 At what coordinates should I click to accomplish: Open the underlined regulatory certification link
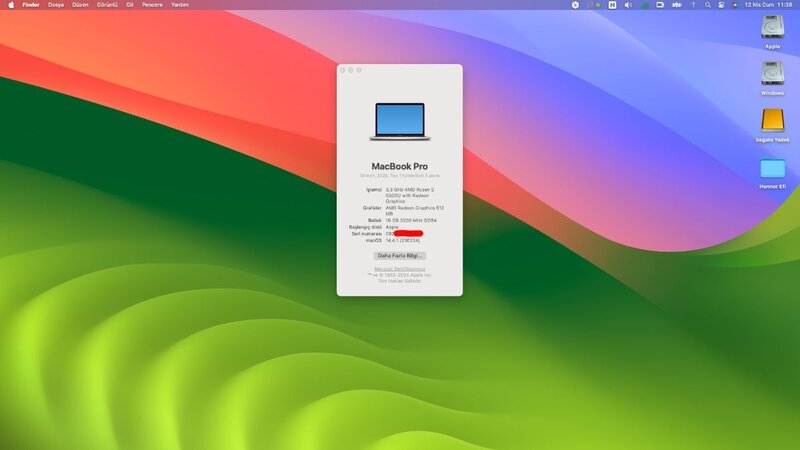coord(399,269)
